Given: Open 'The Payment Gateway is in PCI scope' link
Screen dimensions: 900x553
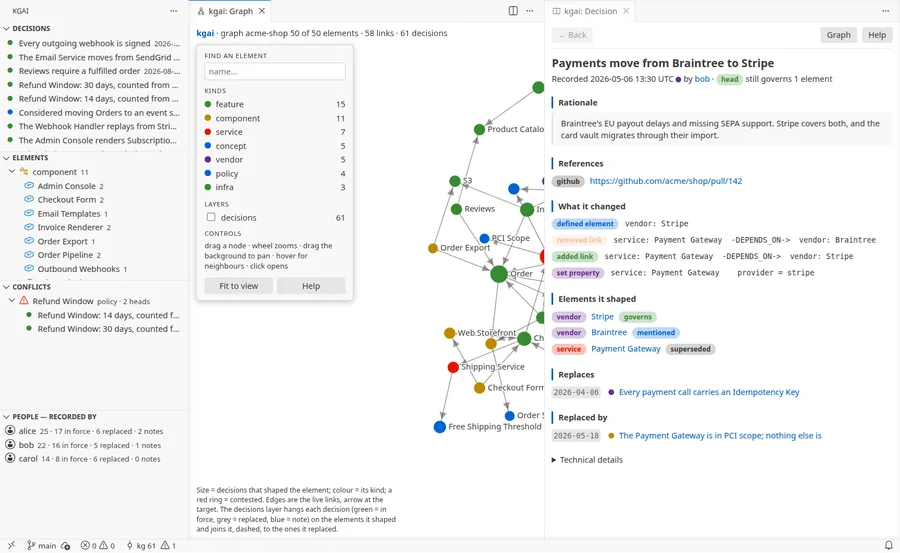Looking at the screenshot, I should (x=720, y=436).
